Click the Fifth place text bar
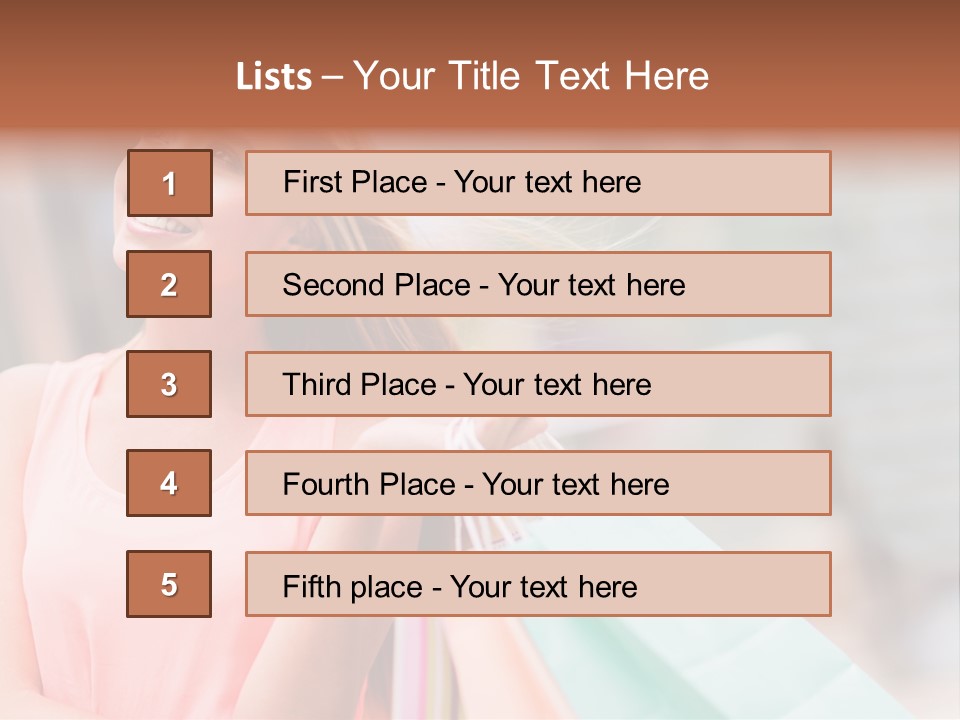 538,584
